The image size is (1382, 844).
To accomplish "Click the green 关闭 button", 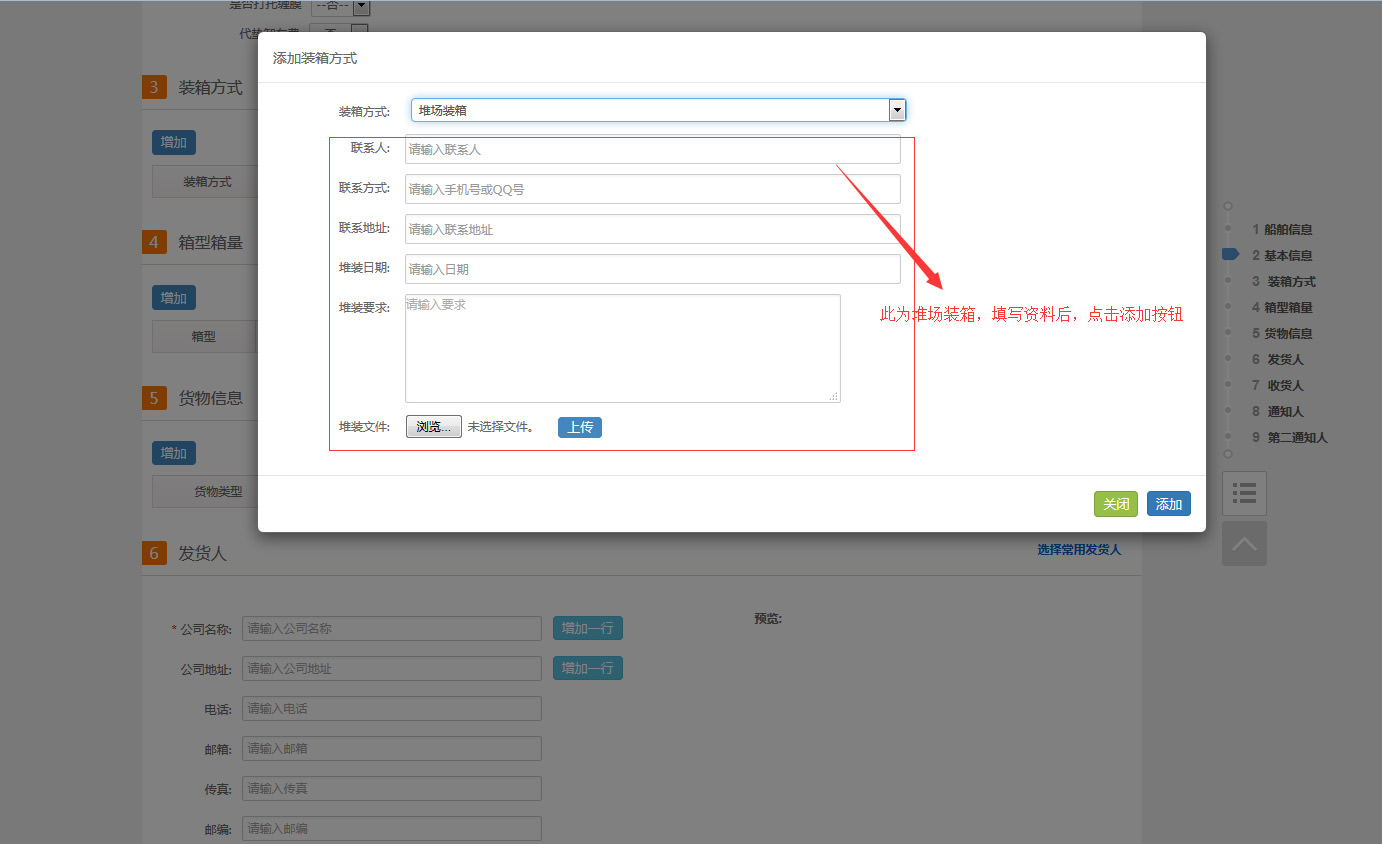I will pos(1115,504).
